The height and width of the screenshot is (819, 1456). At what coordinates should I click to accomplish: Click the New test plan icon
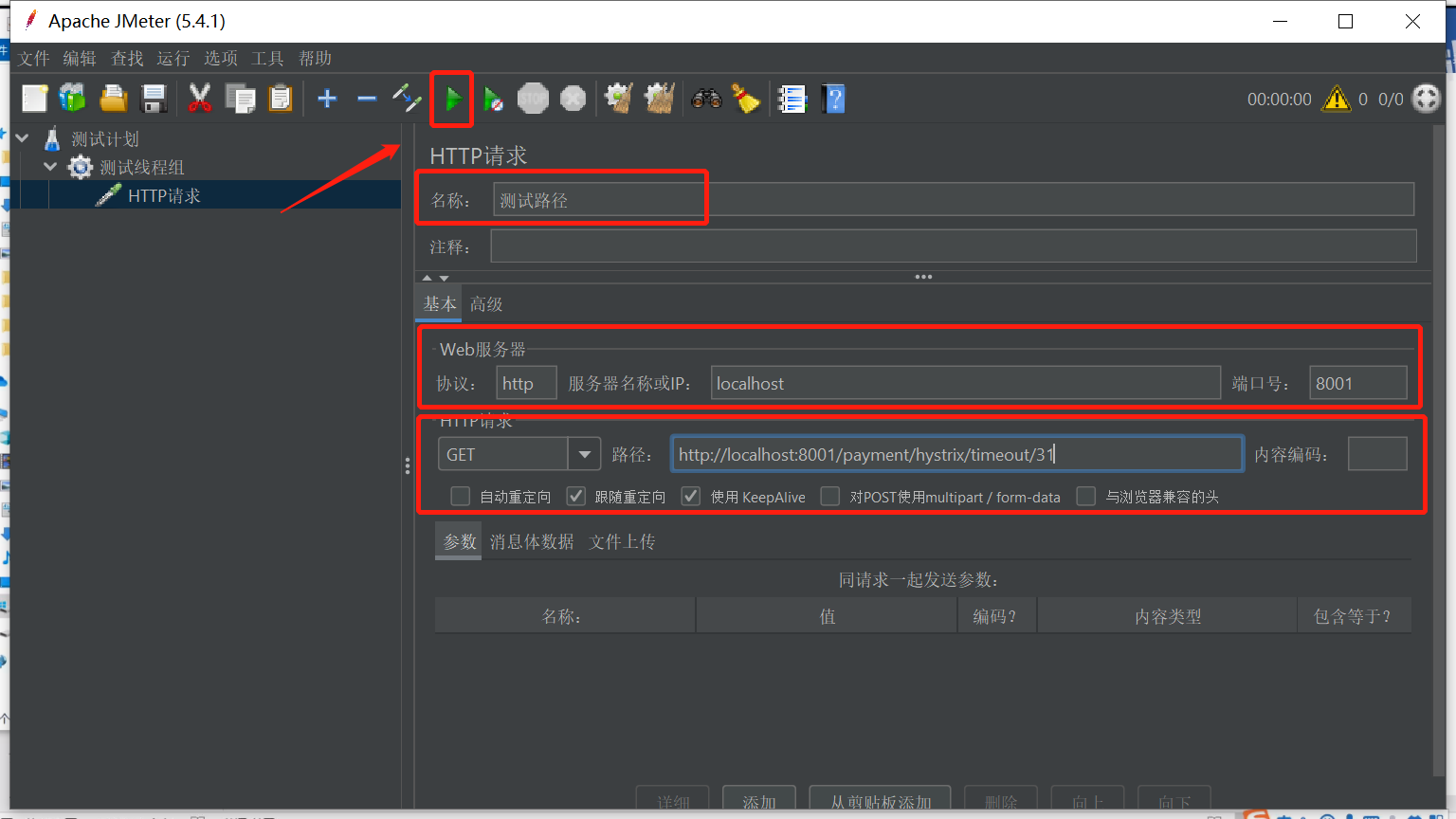(35, 99)
